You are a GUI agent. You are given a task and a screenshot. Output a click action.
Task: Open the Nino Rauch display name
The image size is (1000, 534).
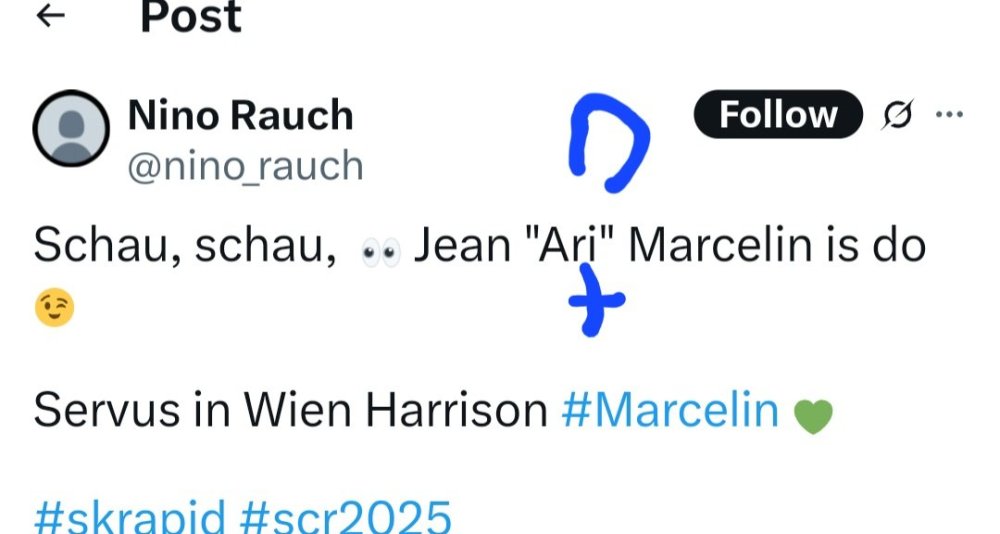[240, 115]
